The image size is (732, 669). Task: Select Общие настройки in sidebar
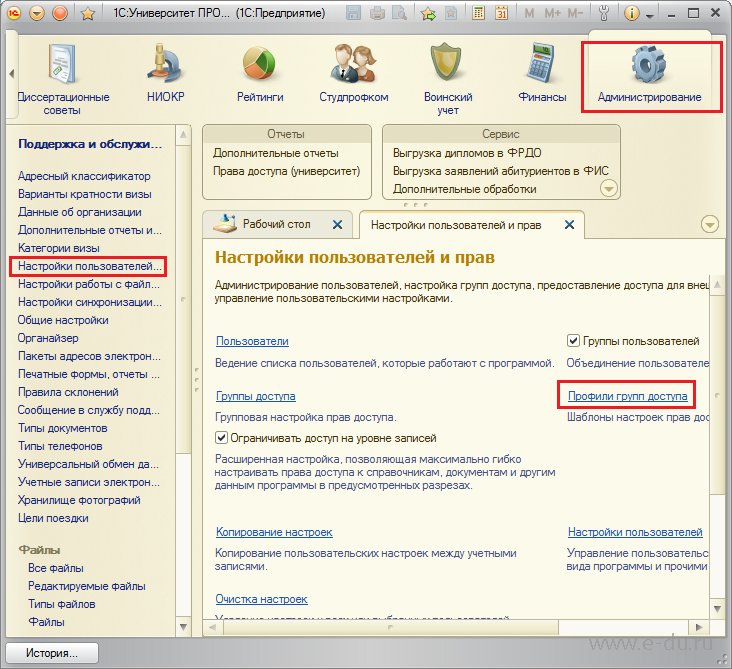[x=63, y=320]
